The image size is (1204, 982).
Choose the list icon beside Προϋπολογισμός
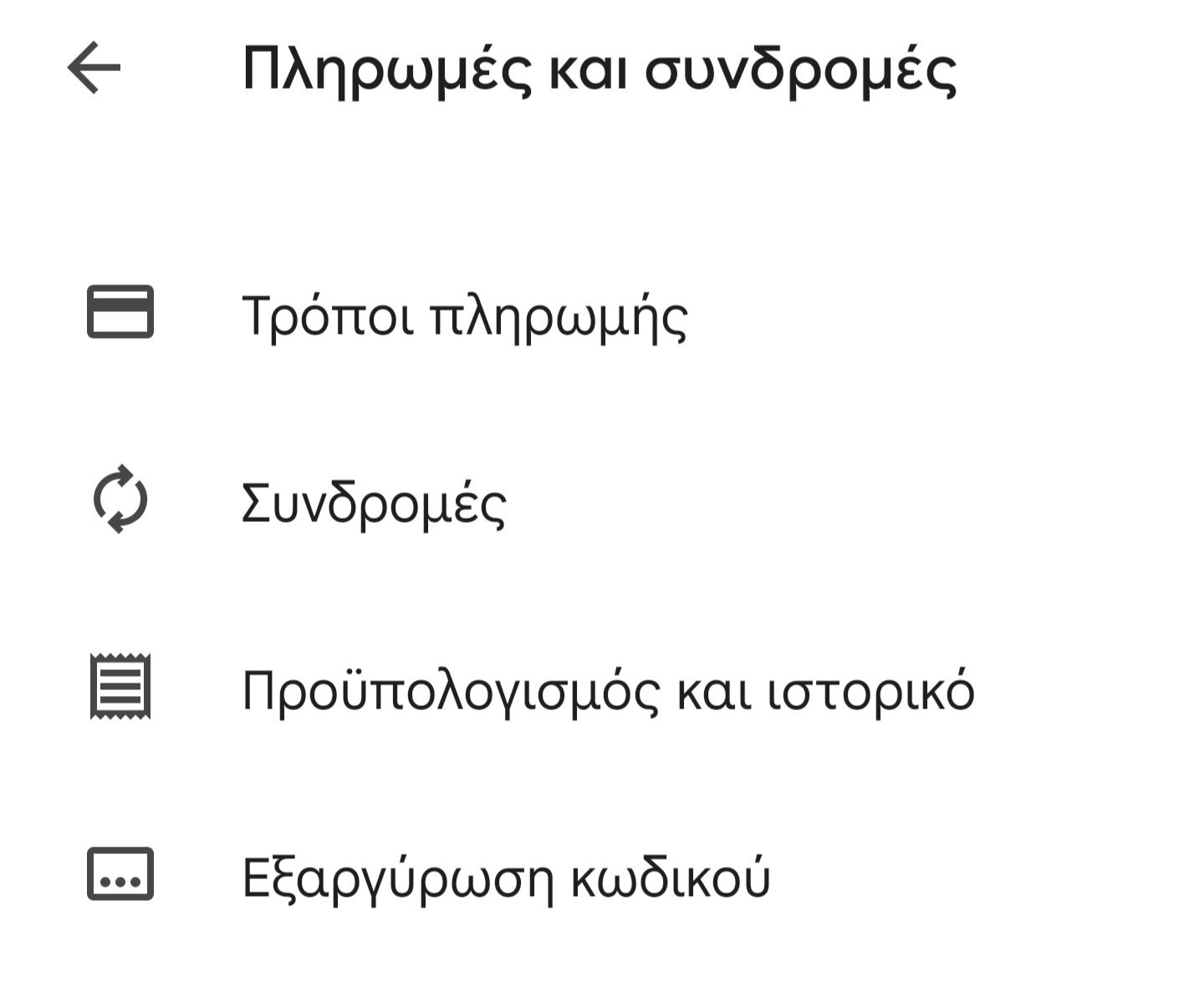pos(120,686)
